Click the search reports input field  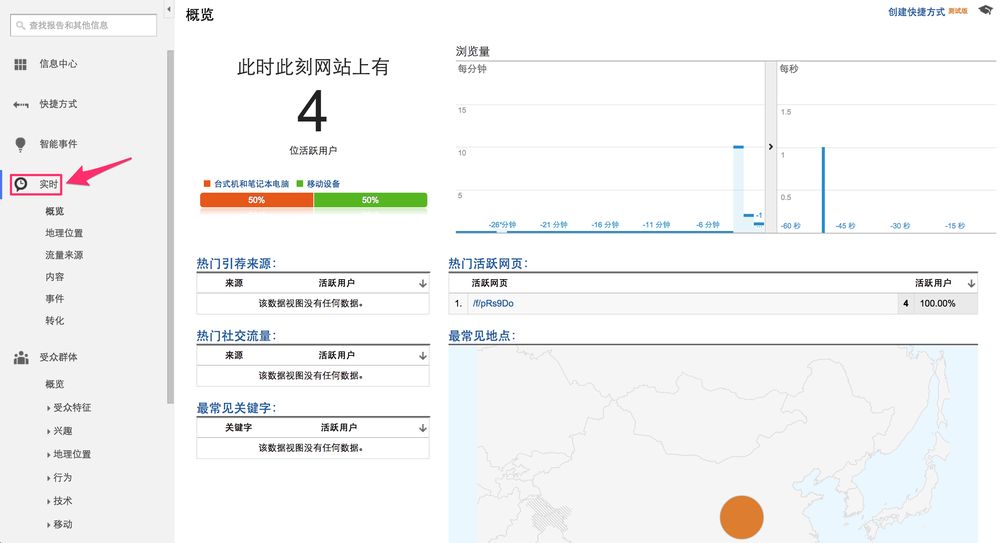[x=84, y=25]
